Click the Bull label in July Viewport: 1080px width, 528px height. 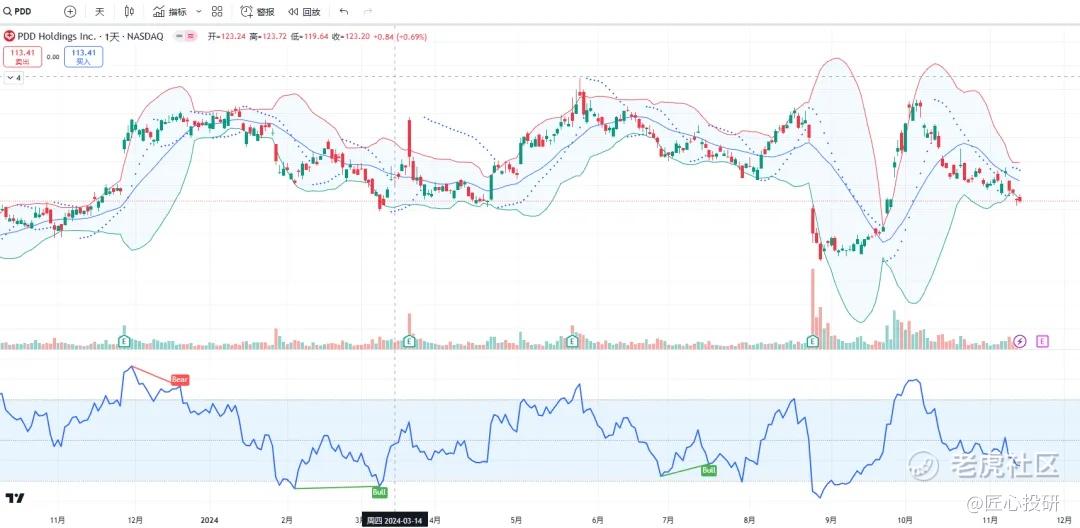click(x=709, y=471)
